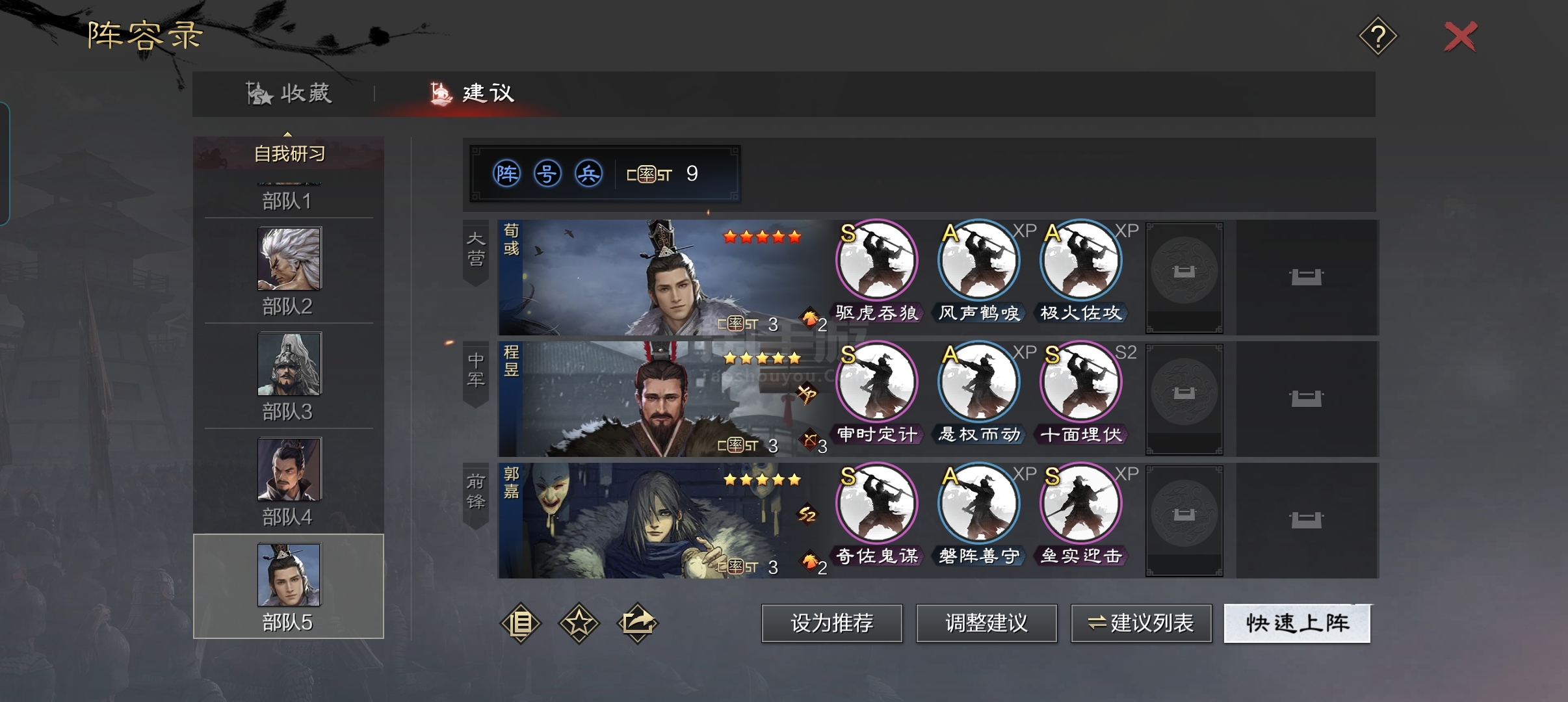1568x702 pixels.
Task: Tap the 兵 troop circle icon
Action: click(588, 174)
